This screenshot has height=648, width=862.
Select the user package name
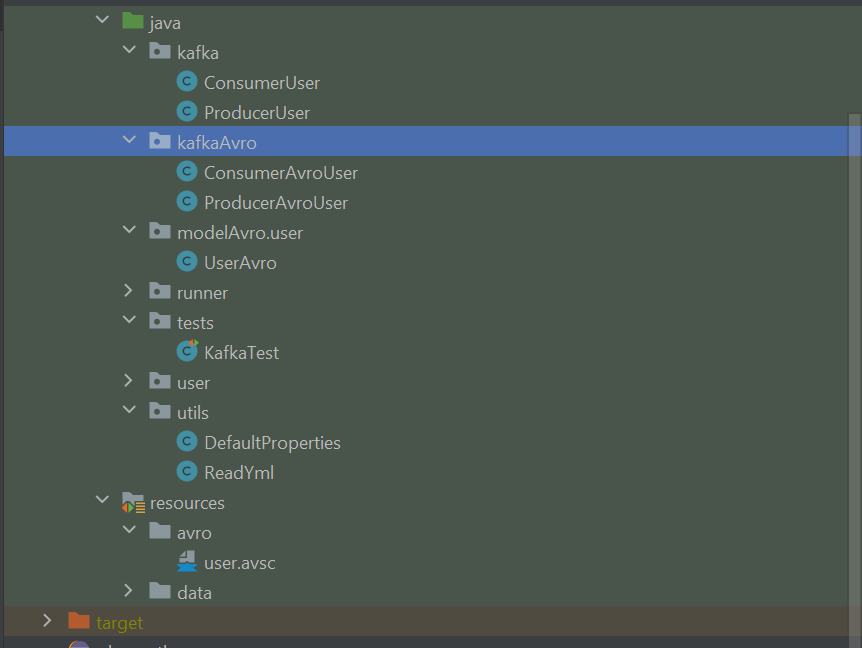193,383
